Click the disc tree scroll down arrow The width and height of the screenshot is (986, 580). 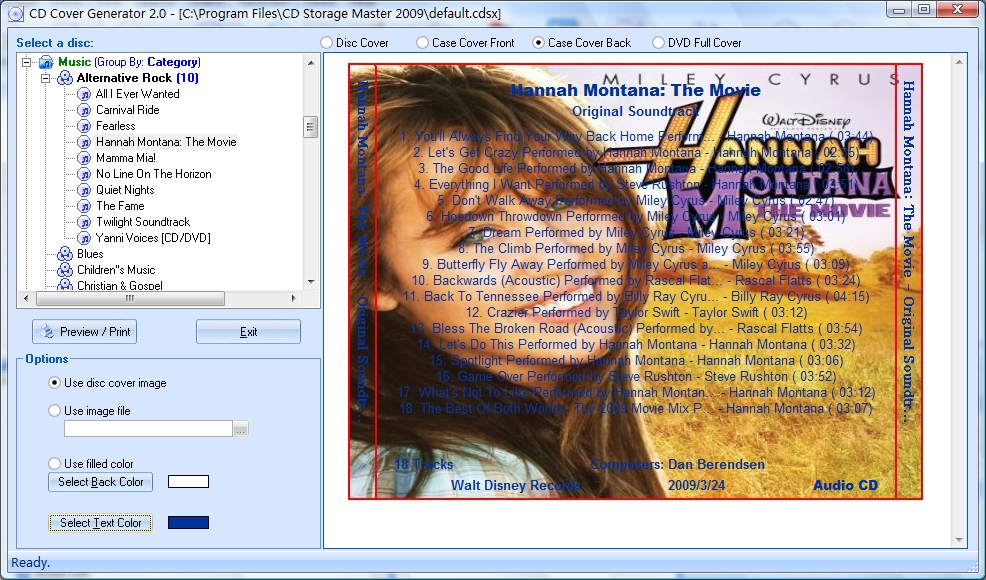coord(311,282)
